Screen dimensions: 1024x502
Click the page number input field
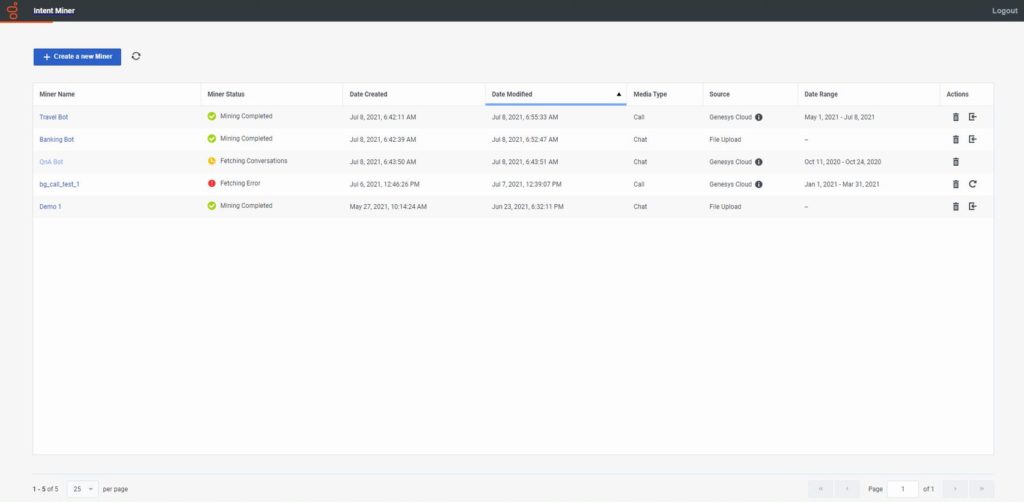(x=903, y=488)
